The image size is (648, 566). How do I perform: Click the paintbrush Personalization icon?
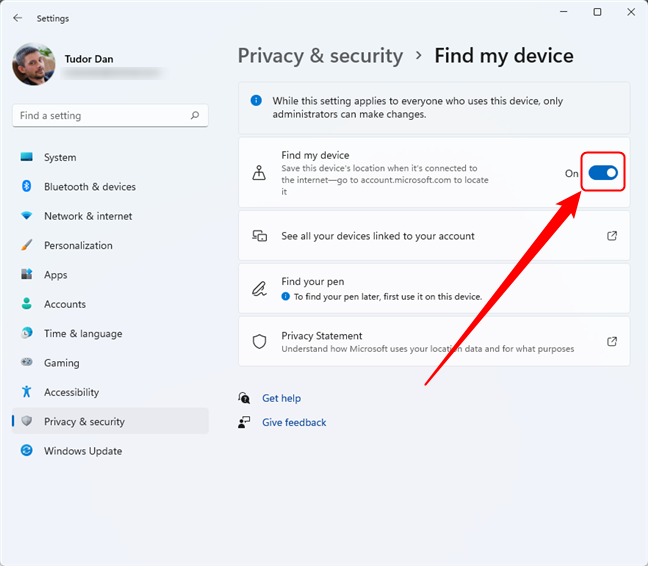pos(26,245)
